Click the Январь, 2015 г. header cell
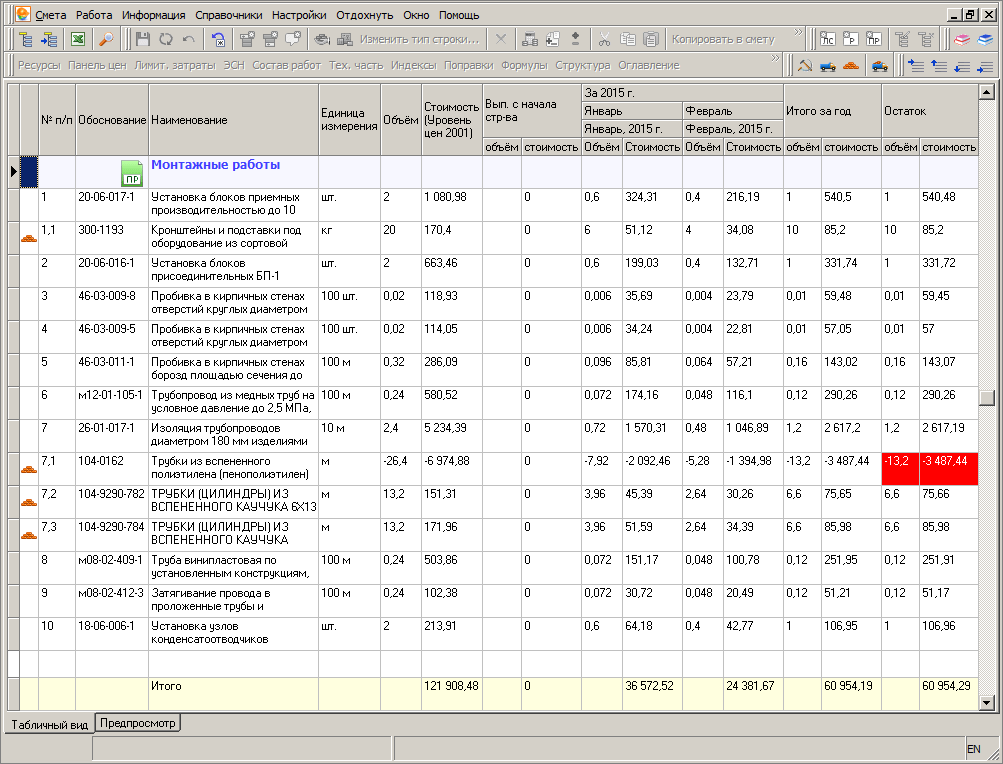The width and height of the screenshot is (1003, 764). [x=631, y=129]
